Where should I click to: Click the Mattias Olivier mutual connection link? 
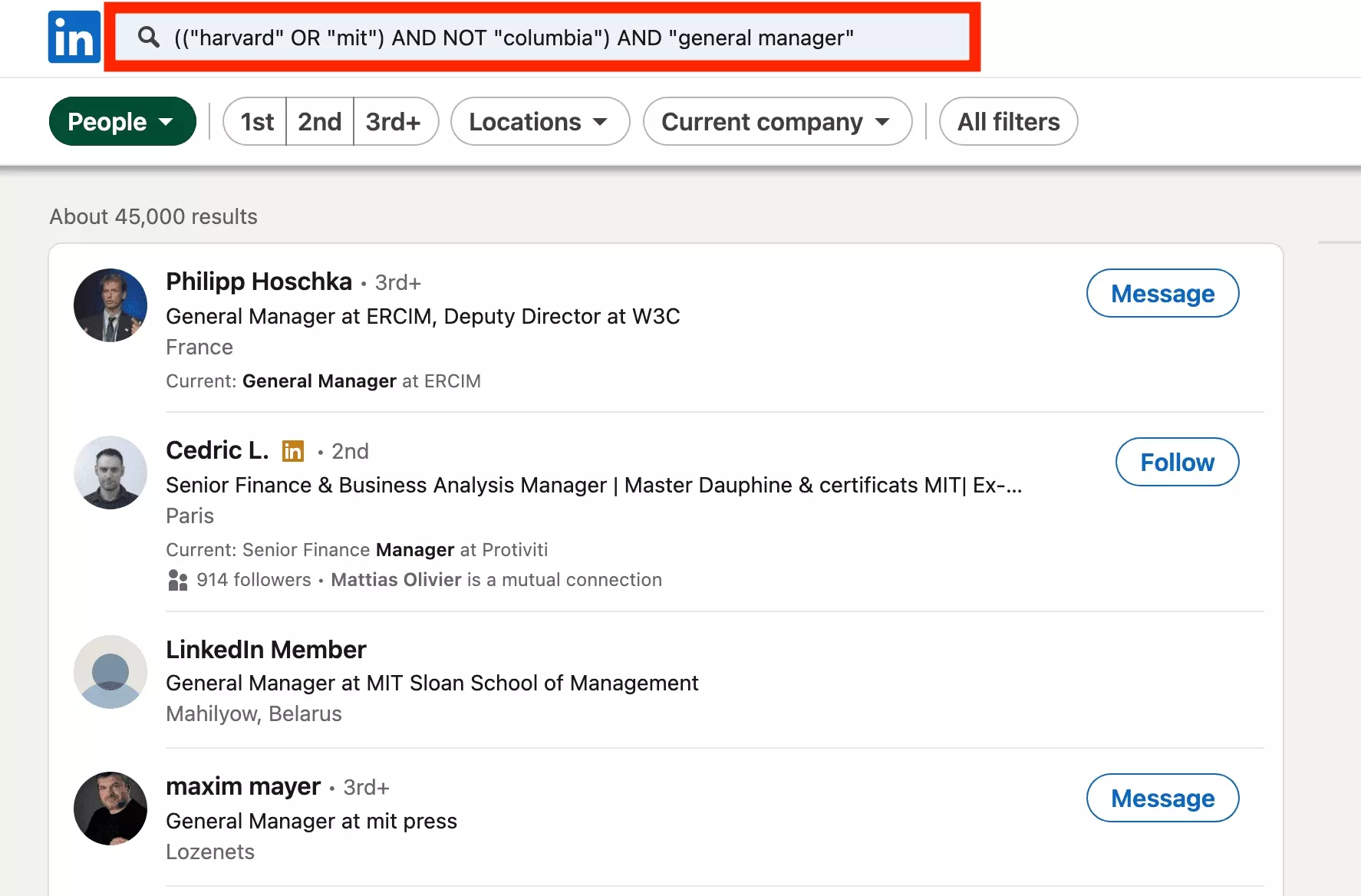click(396, 580)
